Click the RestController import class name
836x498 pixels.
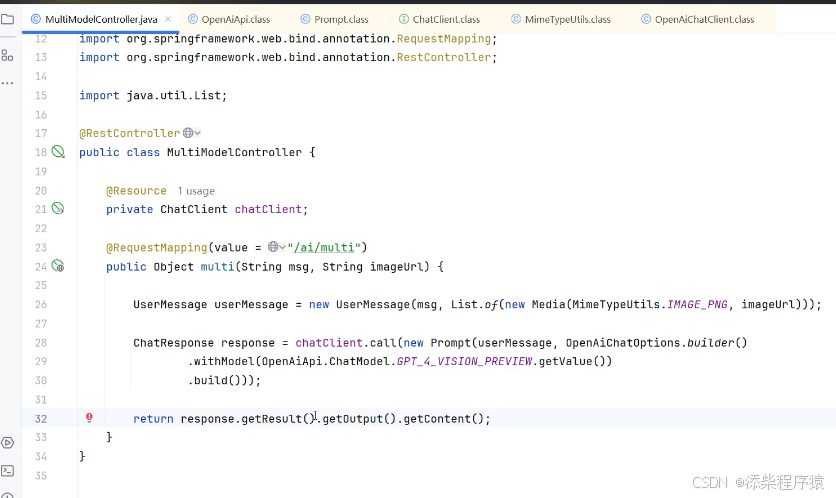click(444, 57)
